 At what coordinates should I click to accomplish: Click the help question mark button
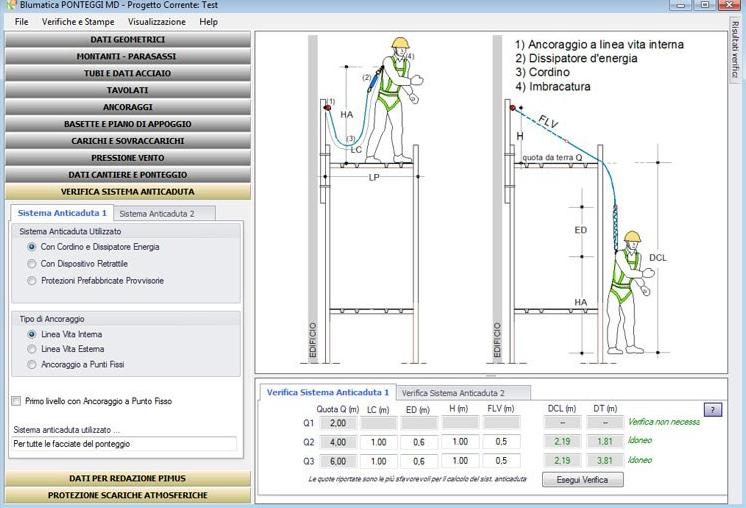713,409
